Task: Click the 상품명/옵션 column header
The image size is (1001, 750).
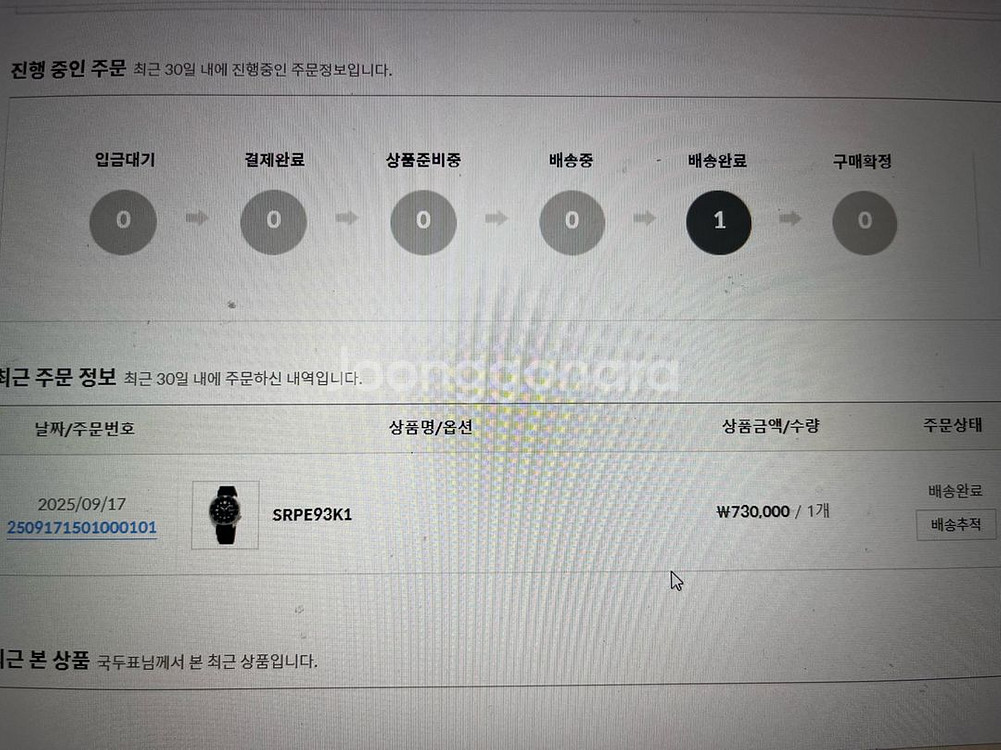Action: point(431,426)
